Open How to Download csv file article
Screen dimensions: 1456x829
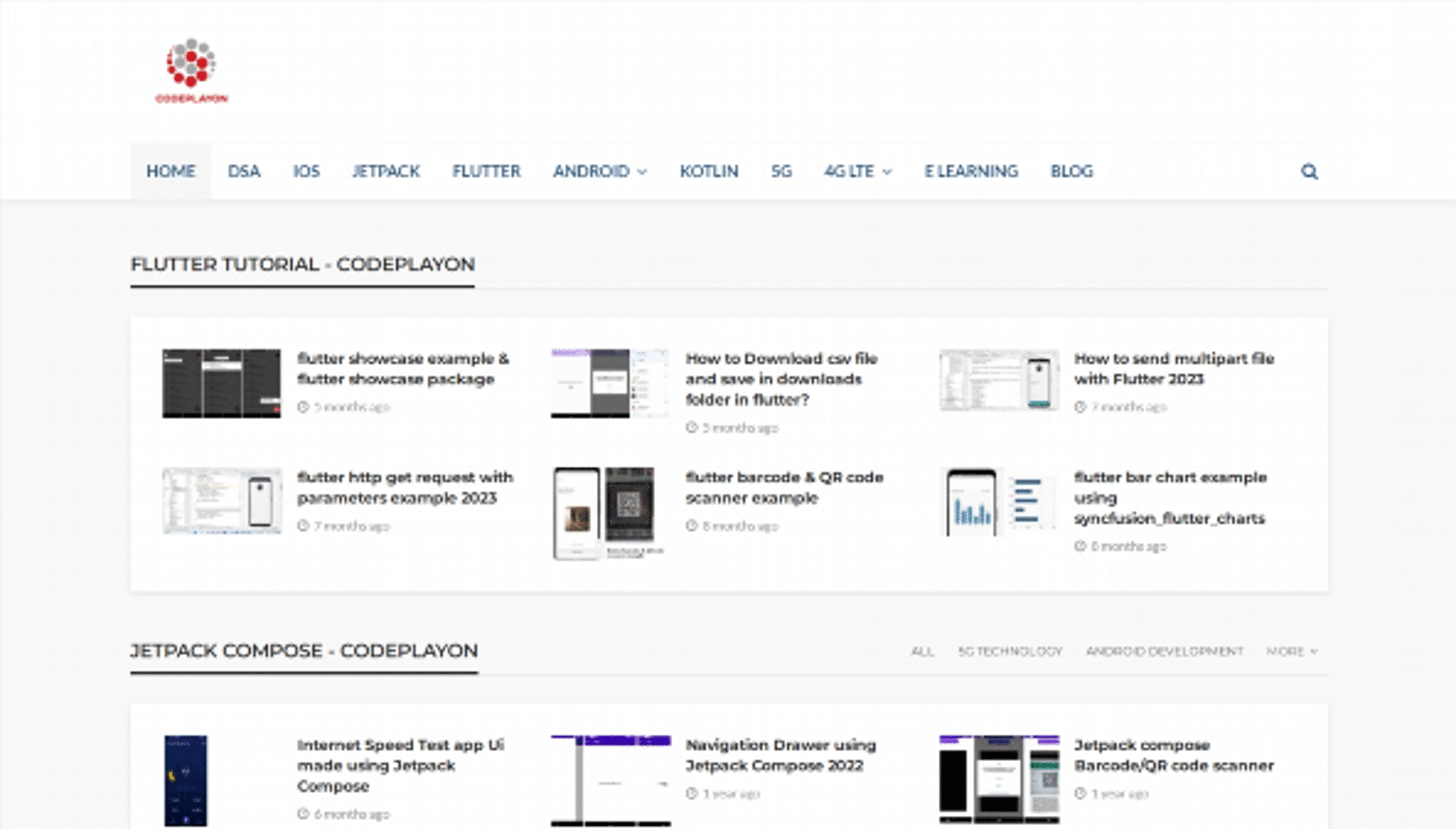(781, 379)
